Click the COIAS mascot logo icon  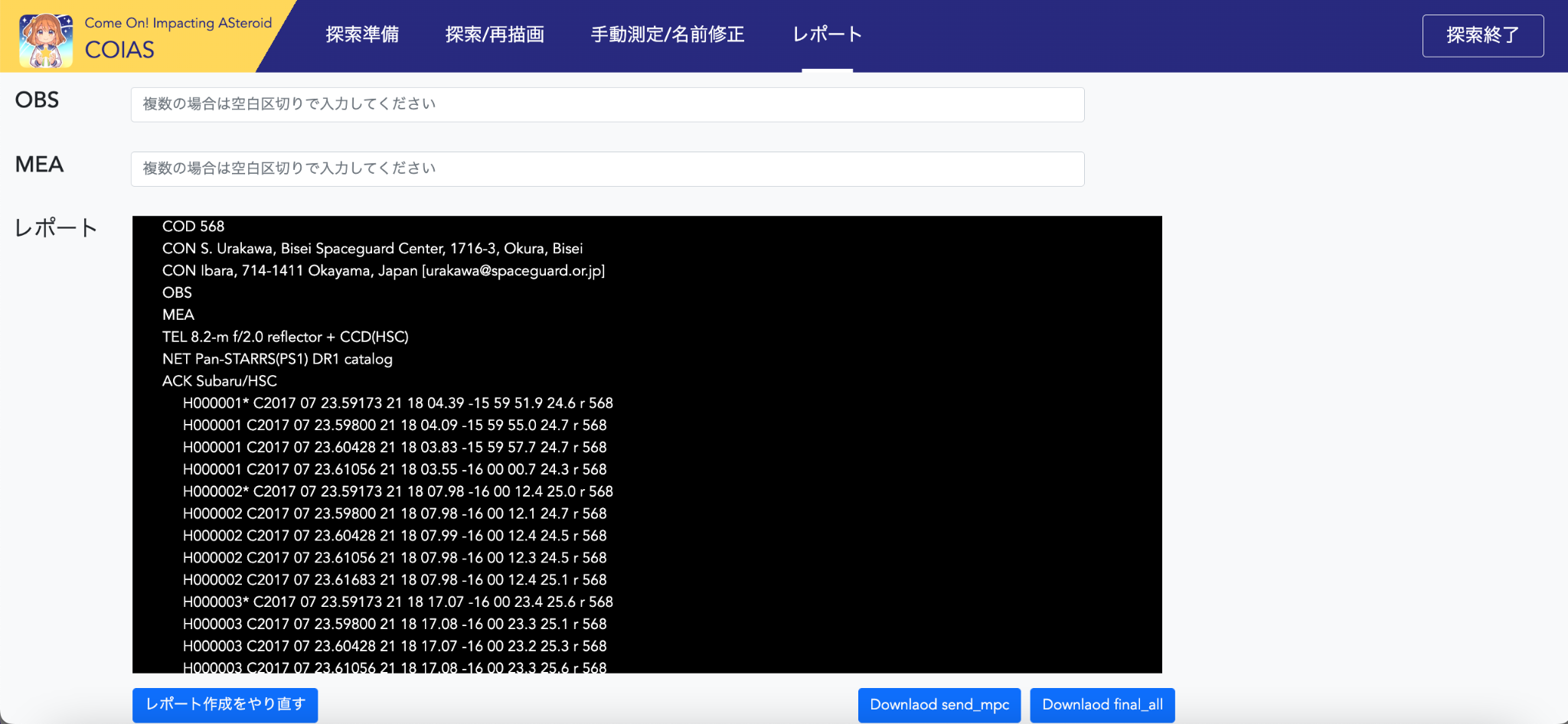46,40
